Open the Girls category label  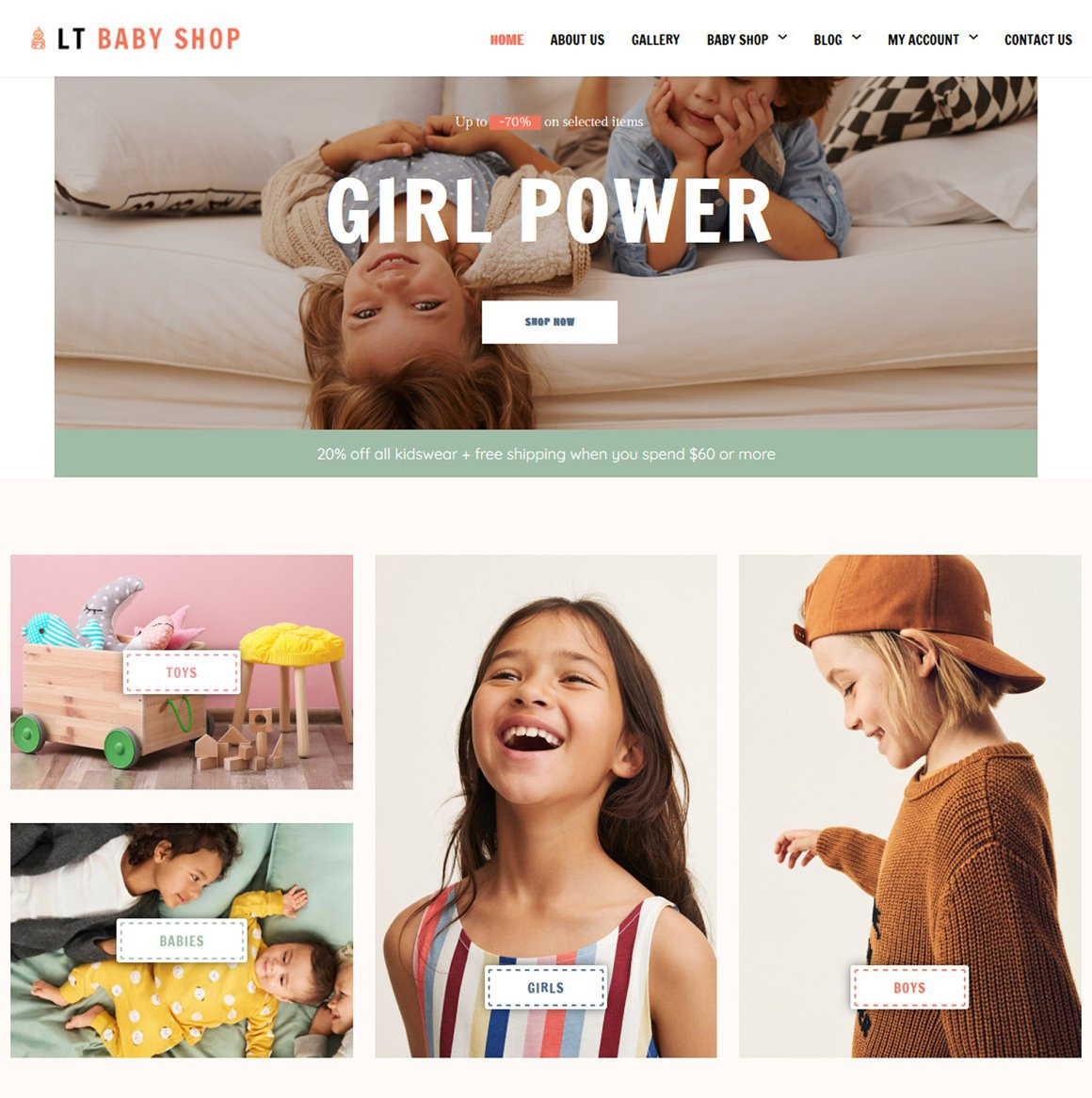[x=545, y=988]
